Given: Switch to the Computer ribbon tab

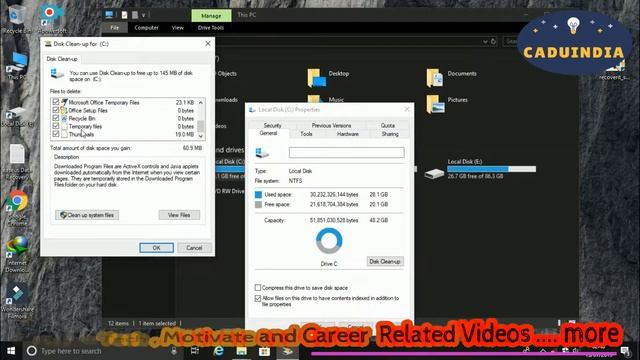Looking at the screenshot, I should point(147,28).
